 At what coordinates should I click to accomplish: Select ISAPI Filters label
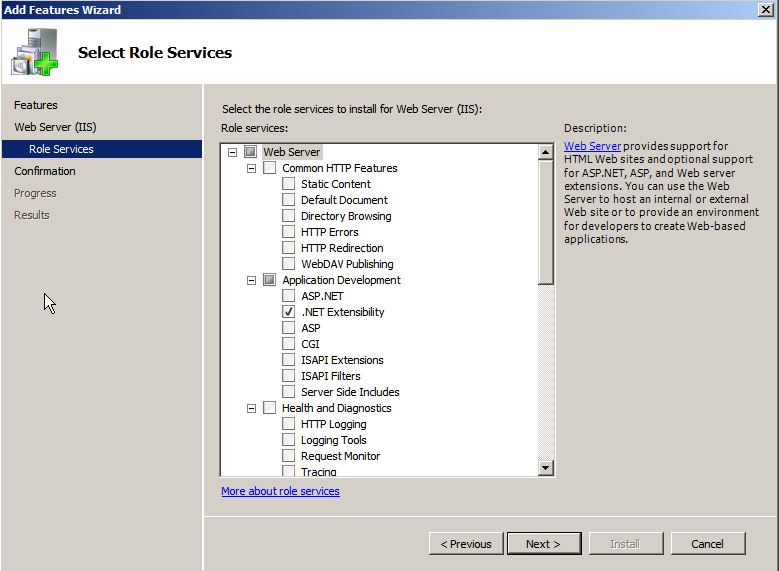pos(331,376)
